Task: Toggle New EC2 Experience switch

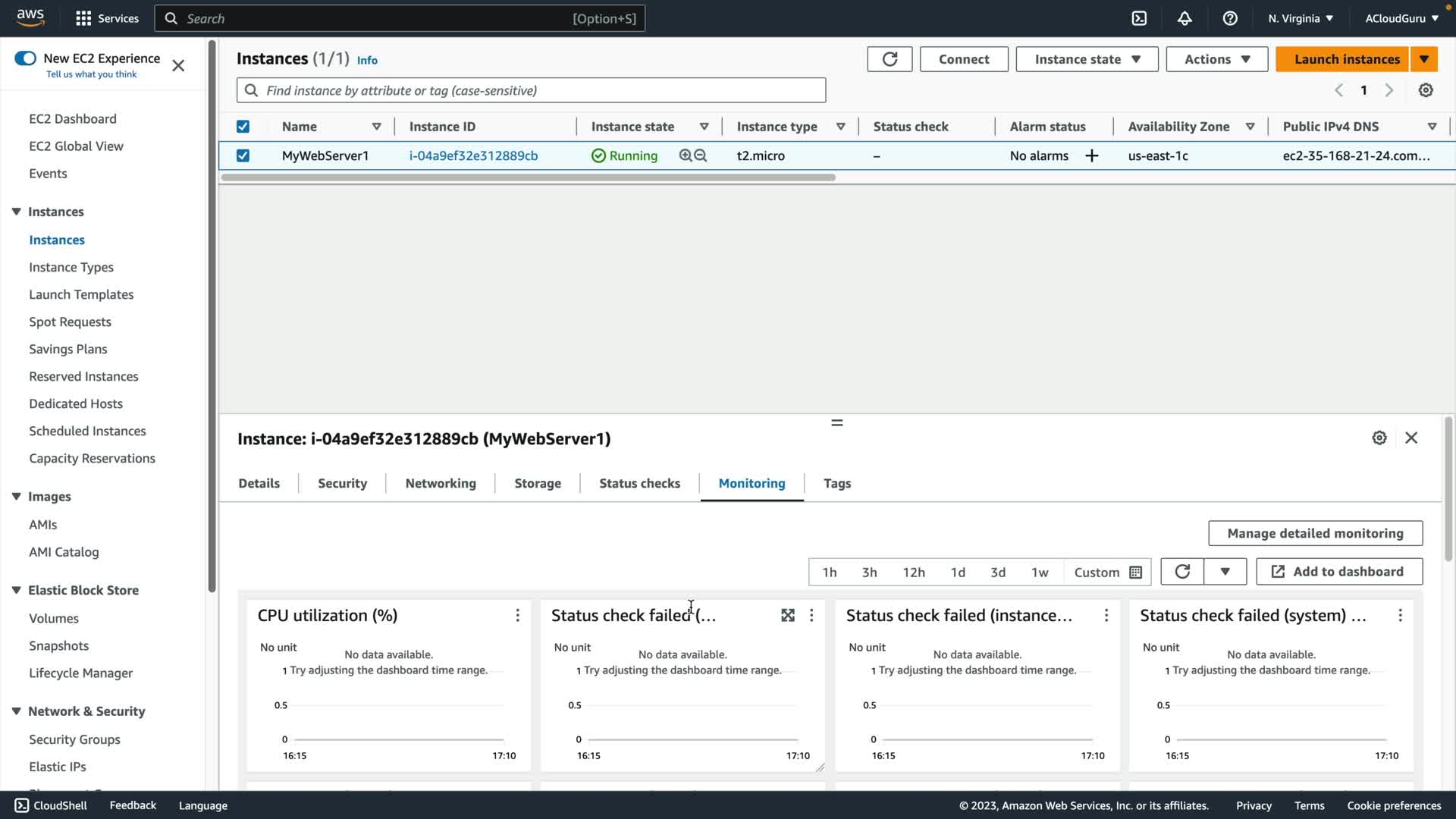Action: pos(25,58)
